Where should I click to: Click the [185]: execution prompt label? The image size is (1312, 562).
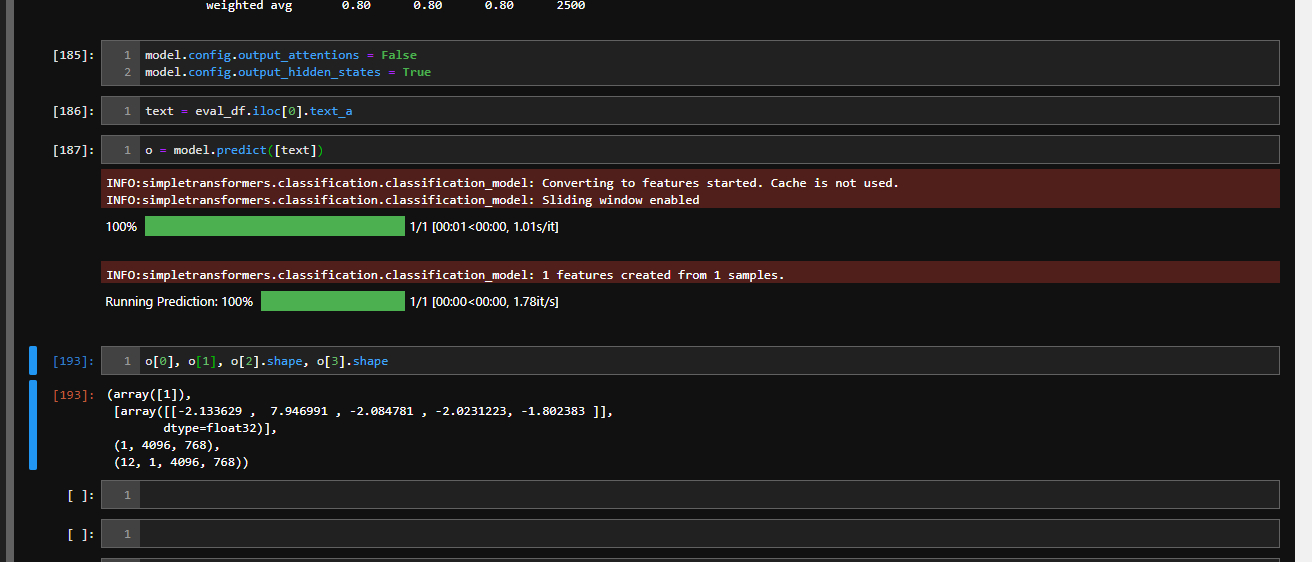click(x=74, y=55)
